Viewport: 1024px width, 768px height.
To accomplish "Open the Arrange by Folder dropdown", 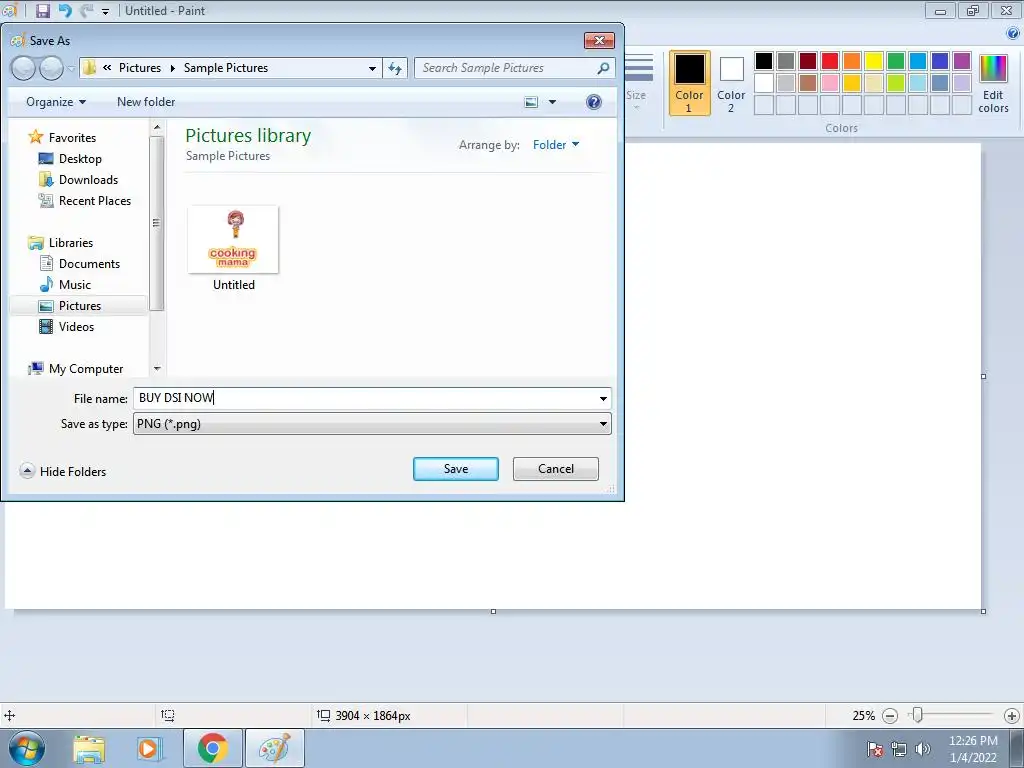I will [x=556, y=145].
